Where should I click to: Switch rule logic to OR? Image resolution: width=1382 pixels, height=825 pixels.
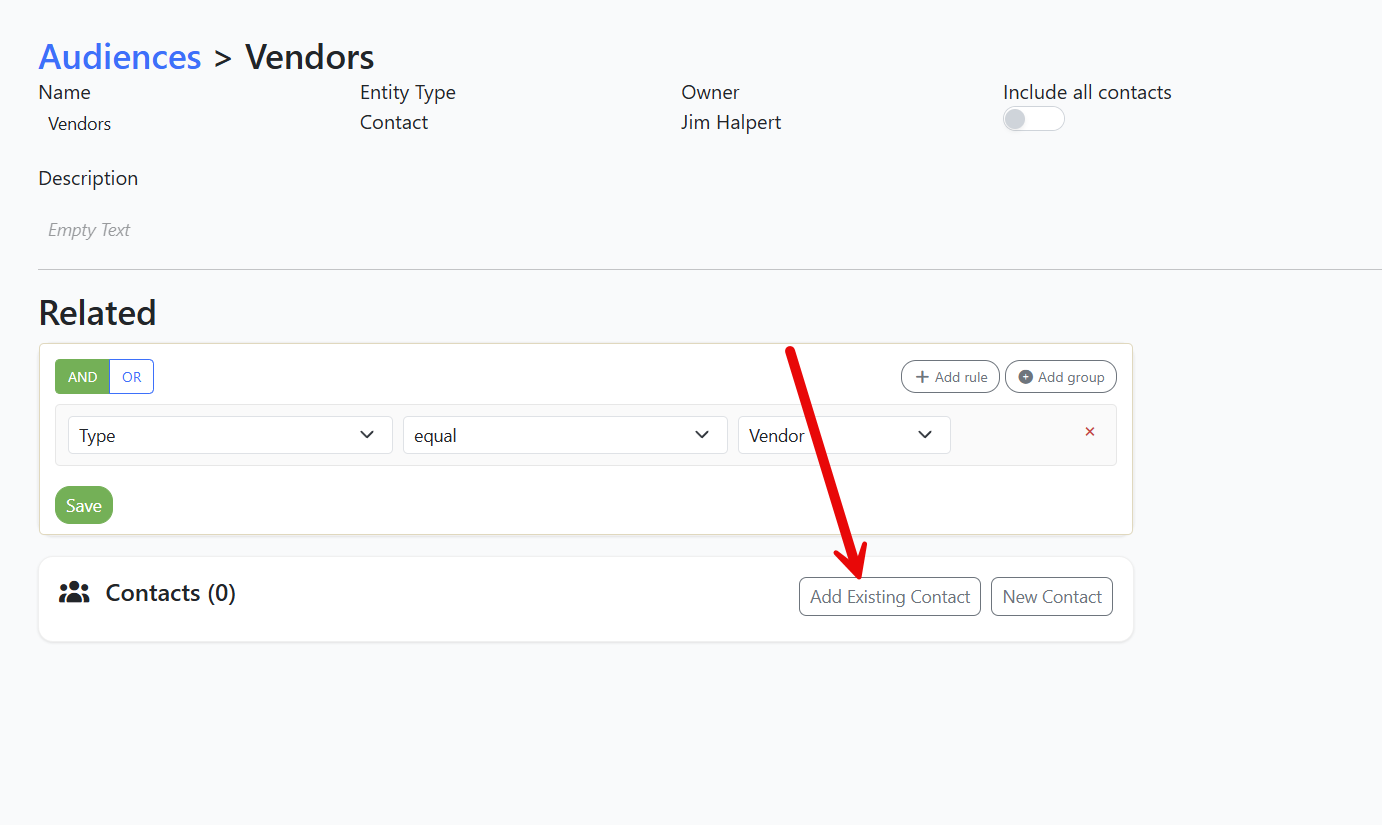pyautogui.click(x=132, y=377)
